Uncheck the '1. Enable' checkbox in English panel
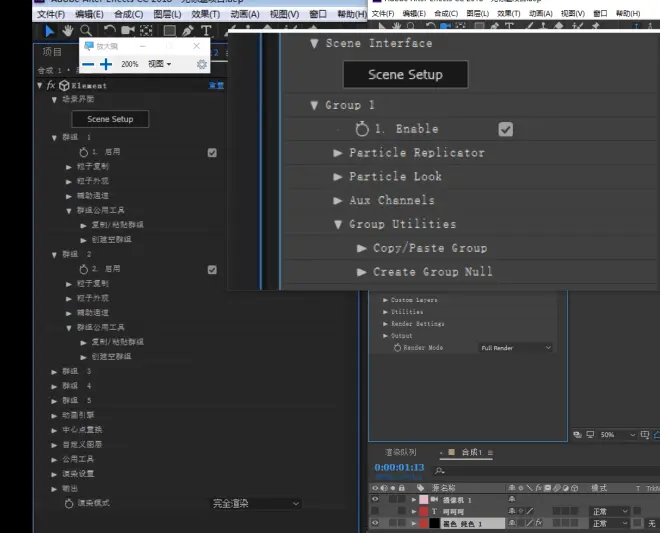Image resolution: width=660 pixels, height=533 pixels. 506,129
